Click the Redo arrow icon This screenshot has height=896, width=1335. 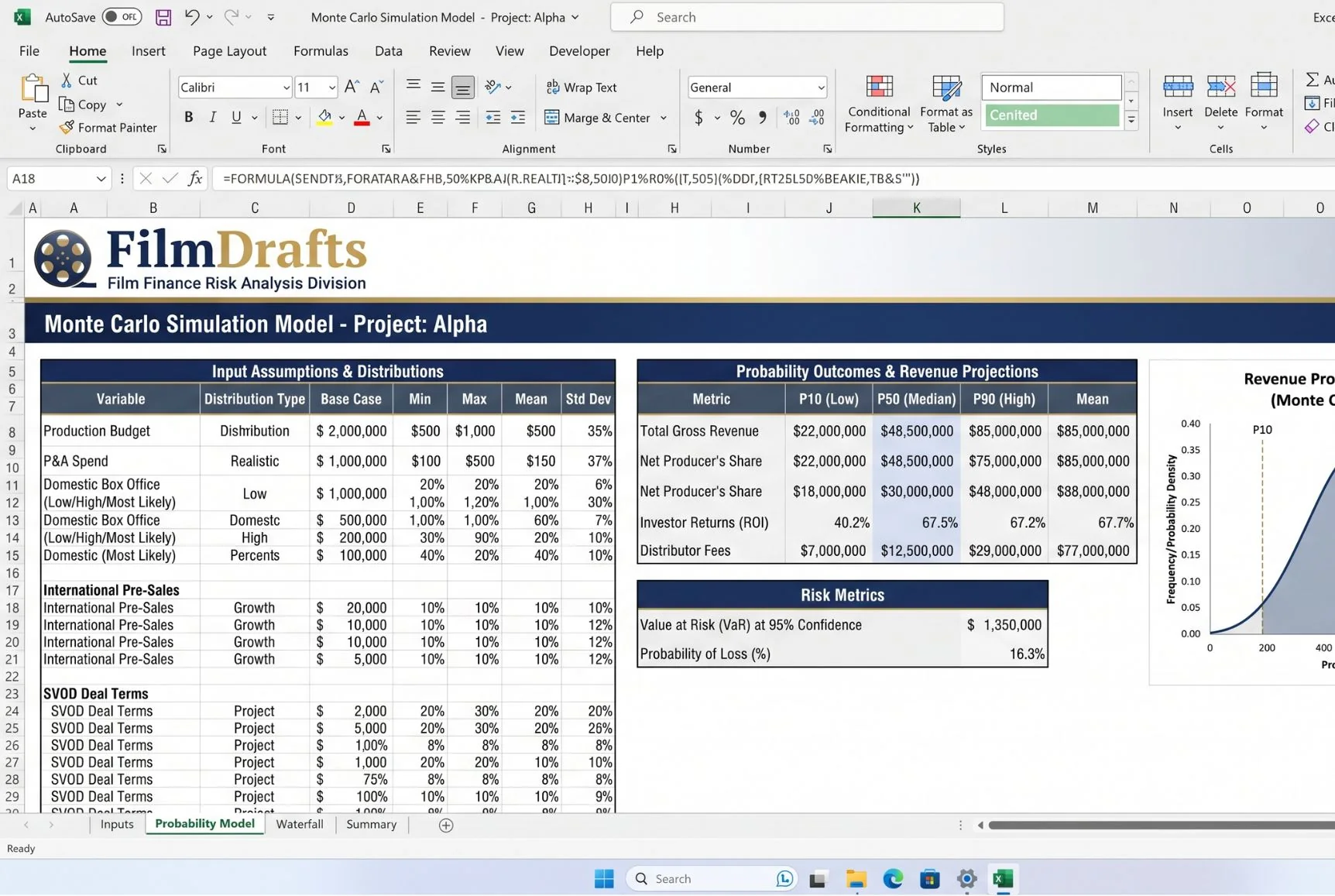[231, 16]
